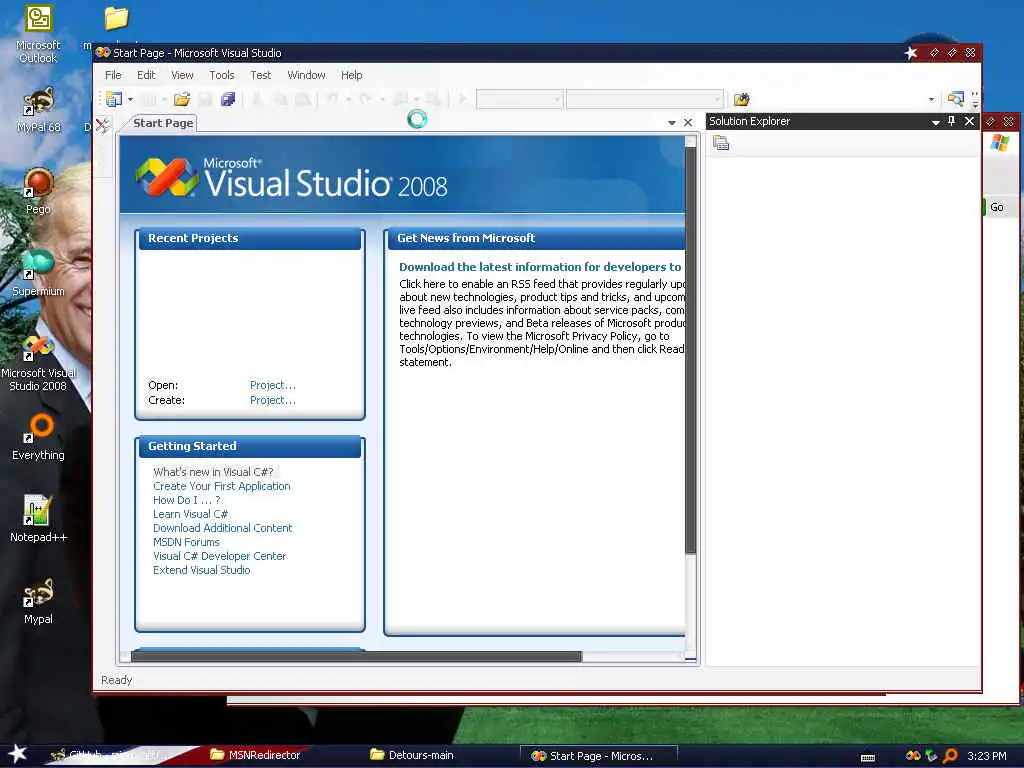Switch to the MSNRedirector taskbar window
This screenshot has width=1024, height=768.
[256, 755]
